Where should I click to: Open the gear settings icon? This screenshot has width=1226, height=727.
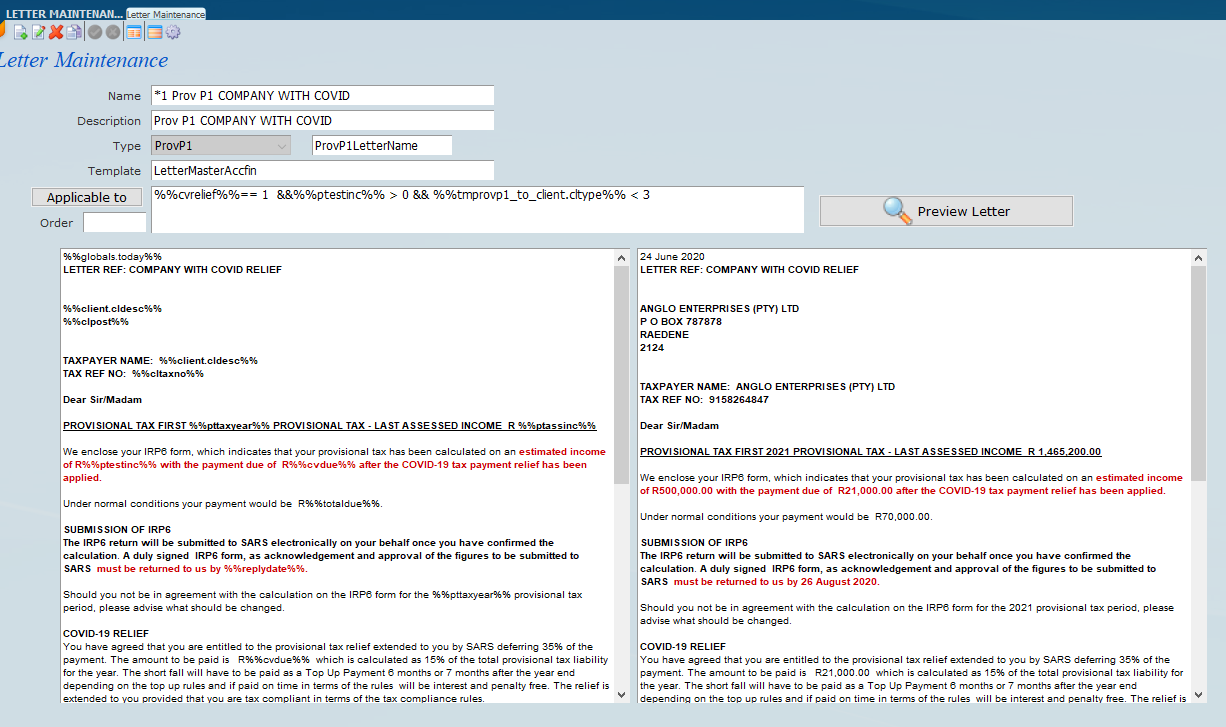[173, 32]
